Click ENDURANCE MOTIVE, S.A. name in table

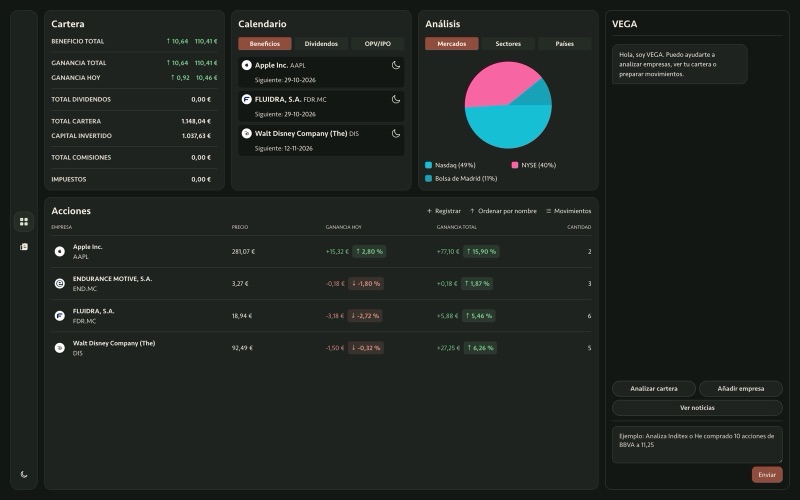pyautogui.click(x=112, y=279)
